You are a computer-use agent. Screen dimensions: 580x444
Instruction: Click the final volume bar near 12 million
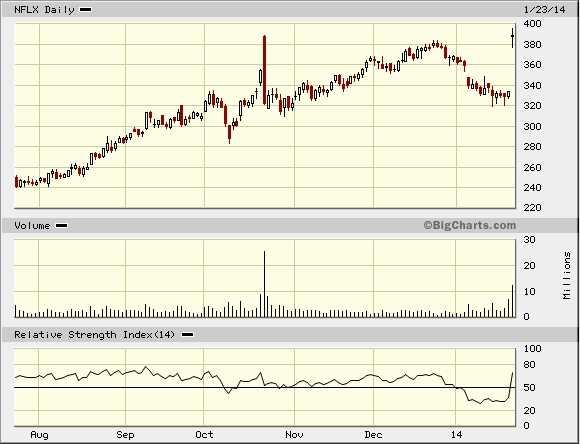512,301
